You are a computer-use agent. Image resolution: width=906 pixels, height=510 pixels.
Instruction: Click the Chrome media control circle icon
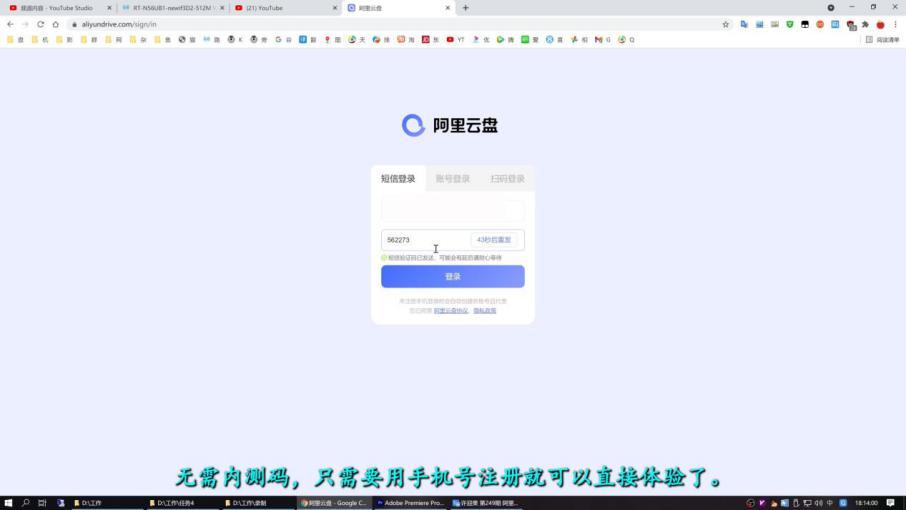[x=830, y=8]
